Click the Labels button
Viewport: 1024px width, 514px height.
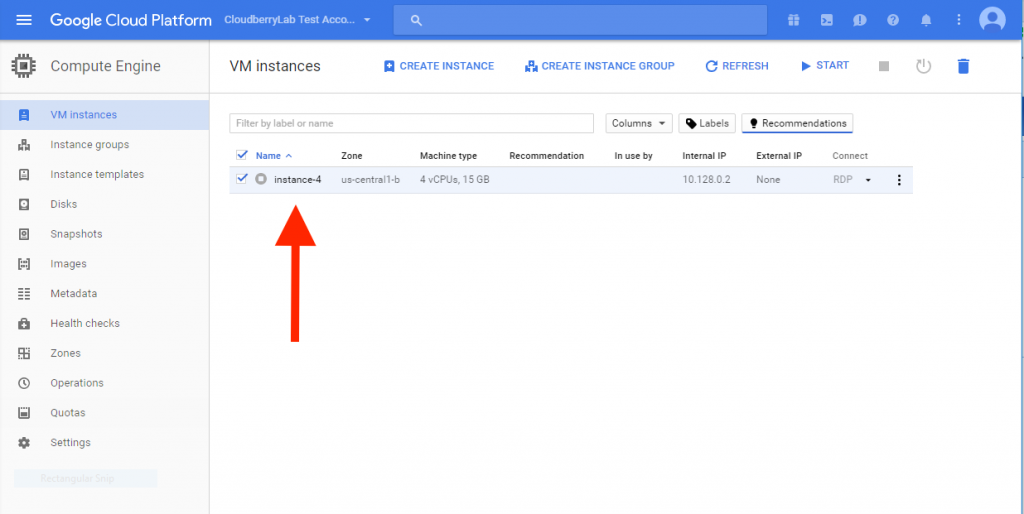[707, 123]
